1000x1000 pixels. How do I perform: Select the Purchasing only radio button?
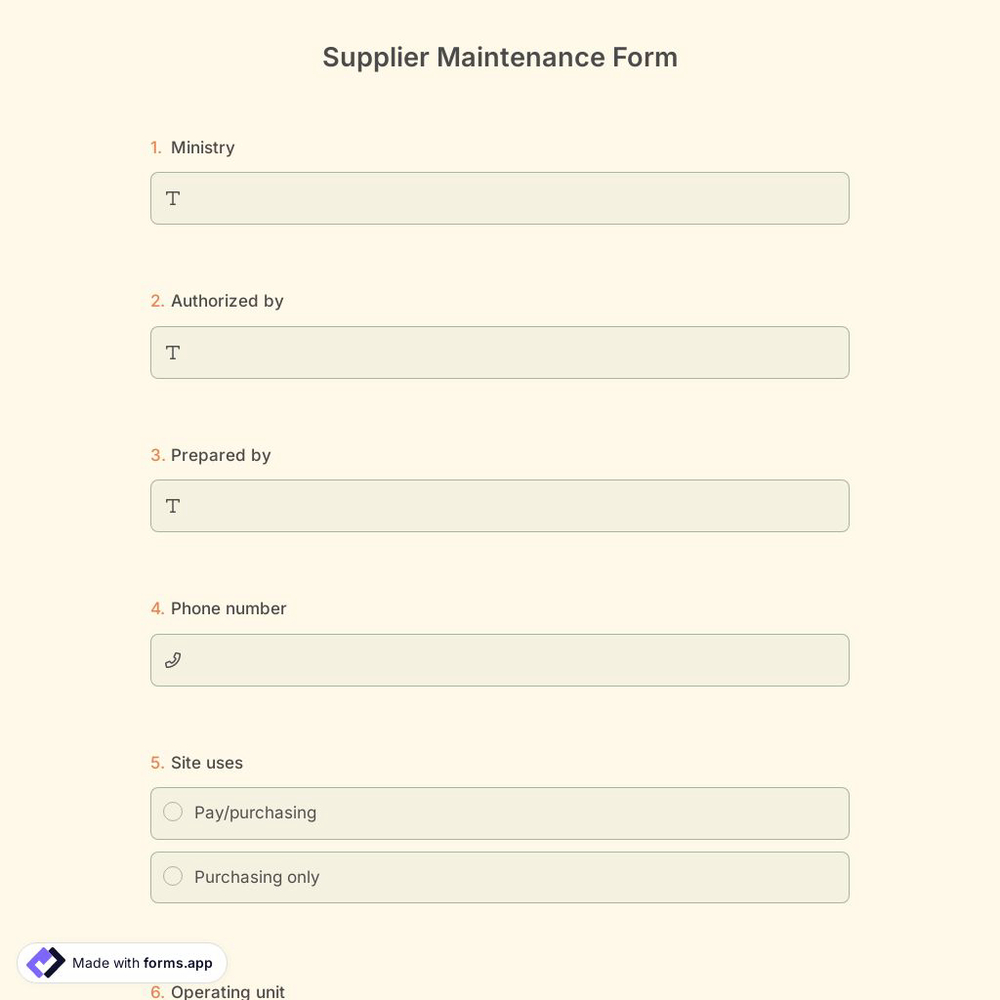[172, 876]
